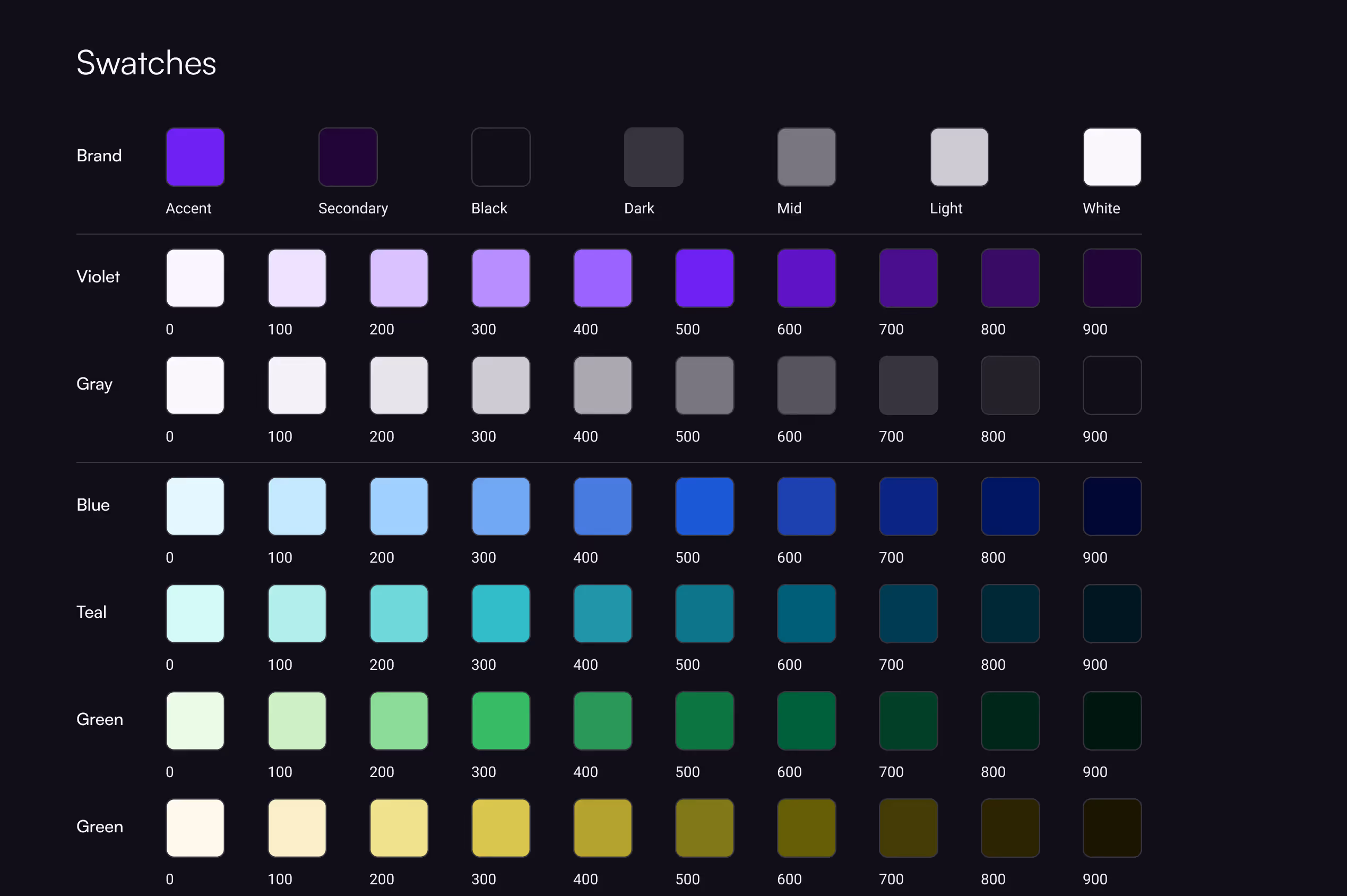The height and width of the screenshot is (896, 1347).
Task: Click the Teal 300 swatch
Action: (x=500, y=613)
